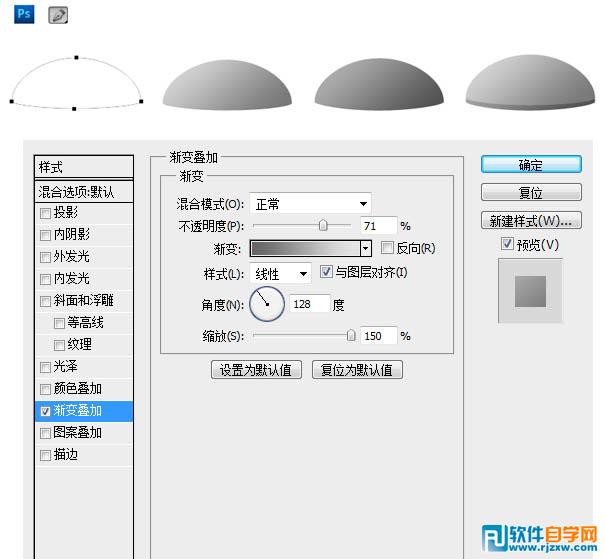Click the gradient color bar swatch
Viewport: 605px width, 559px height.
tap(305, 249)
